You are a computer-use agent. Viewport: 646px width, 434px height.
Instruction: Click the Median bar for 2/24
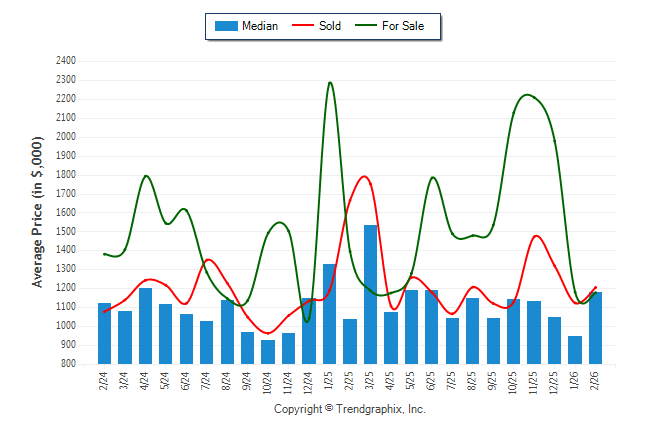[x=104, y=333]
